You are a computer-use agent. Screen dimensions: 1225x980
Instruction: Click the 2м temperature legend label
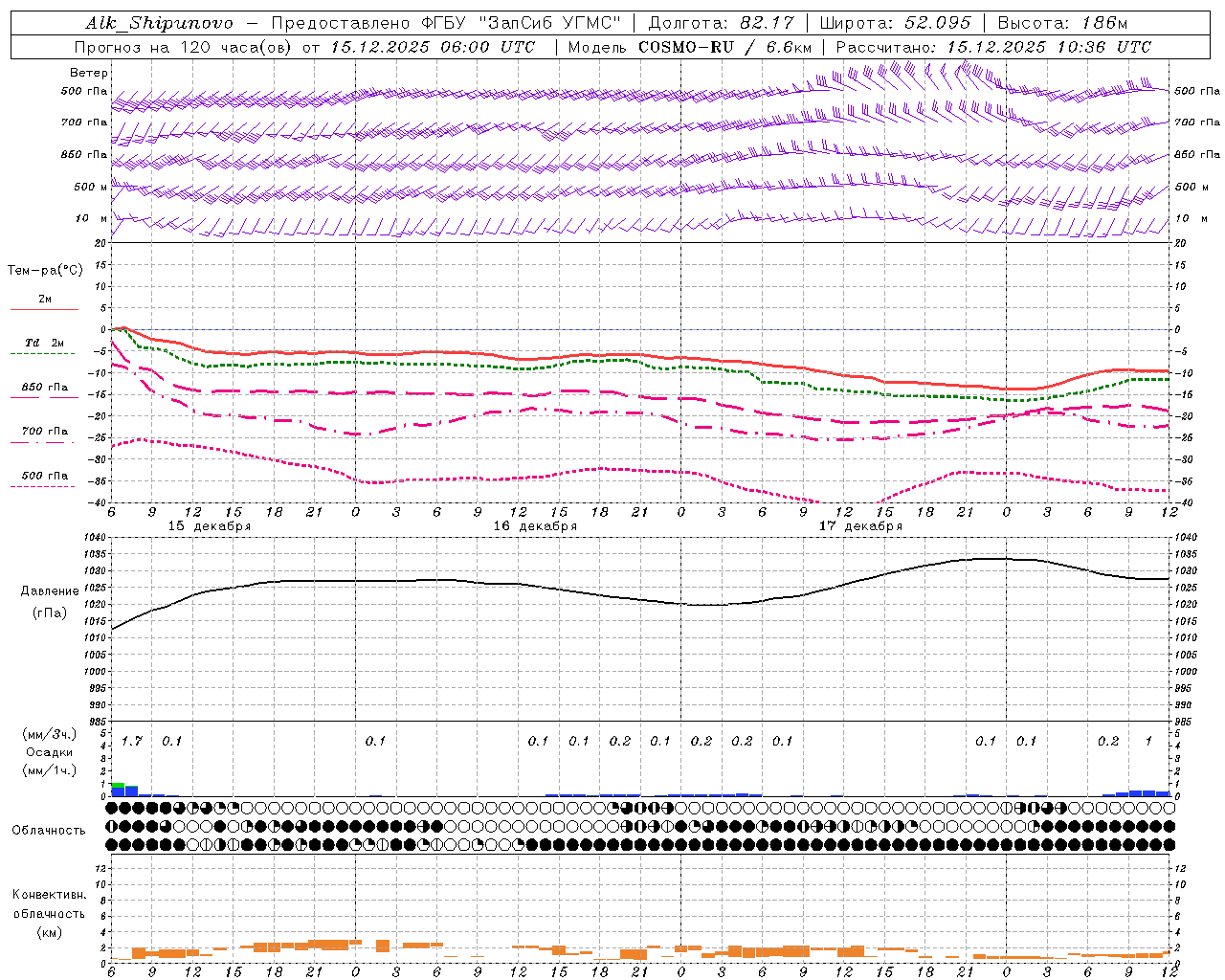click(45, 300)
